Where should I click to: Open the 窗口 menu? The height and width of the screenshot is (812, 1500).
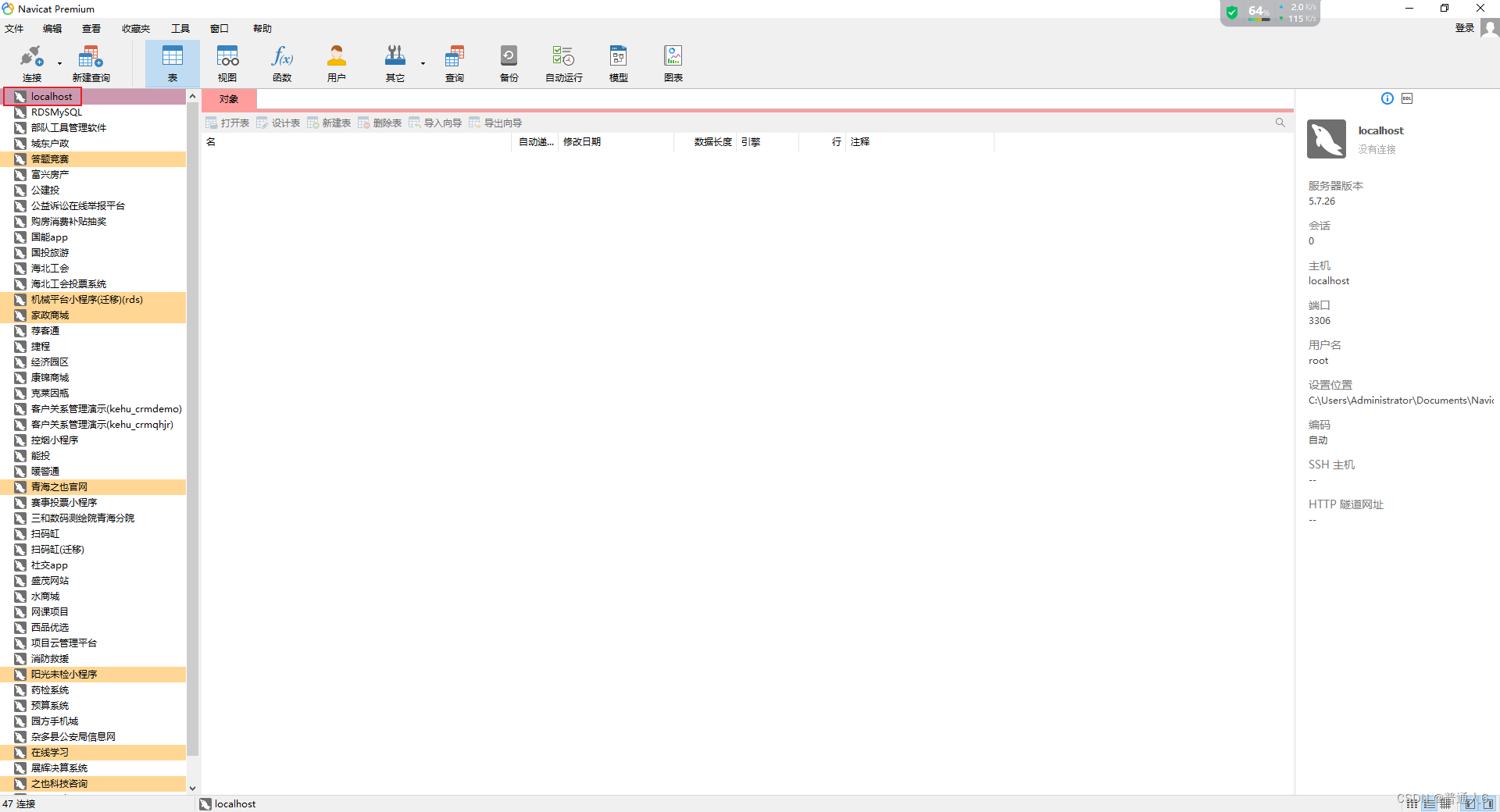(x=220, y=29)
